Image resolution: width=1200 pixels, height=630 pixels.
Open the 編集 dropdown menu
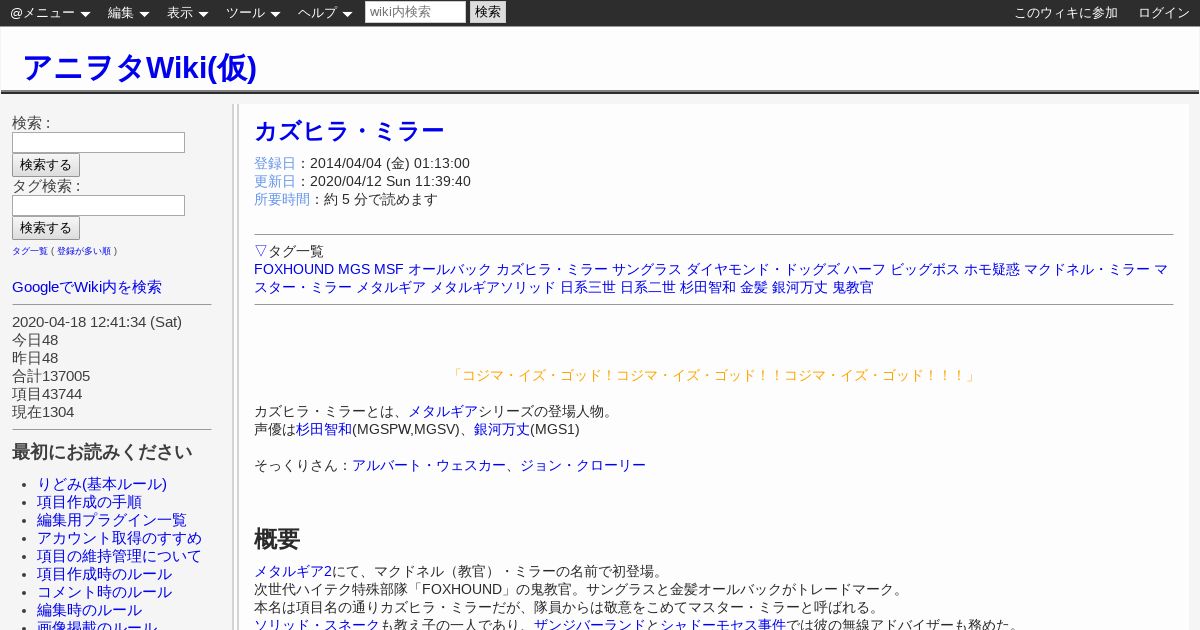tap(128, 13)
